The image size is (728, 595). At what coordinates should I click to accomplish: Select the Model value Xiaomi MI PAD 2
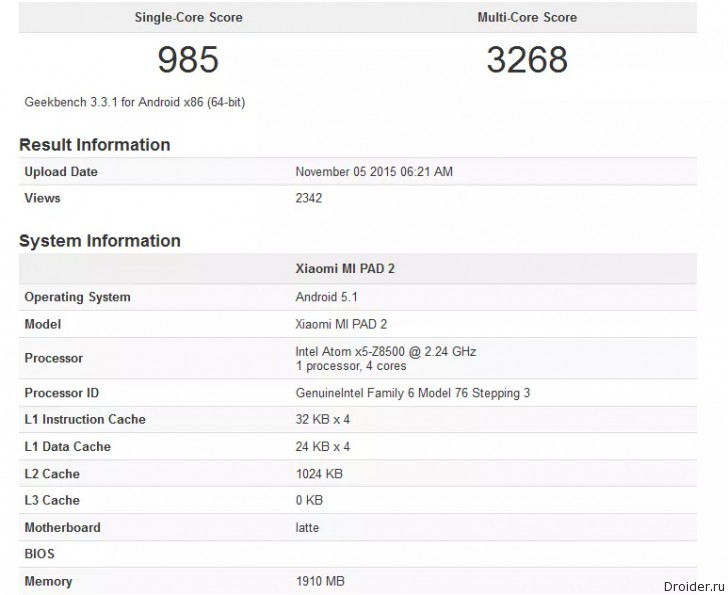point(341,324)
